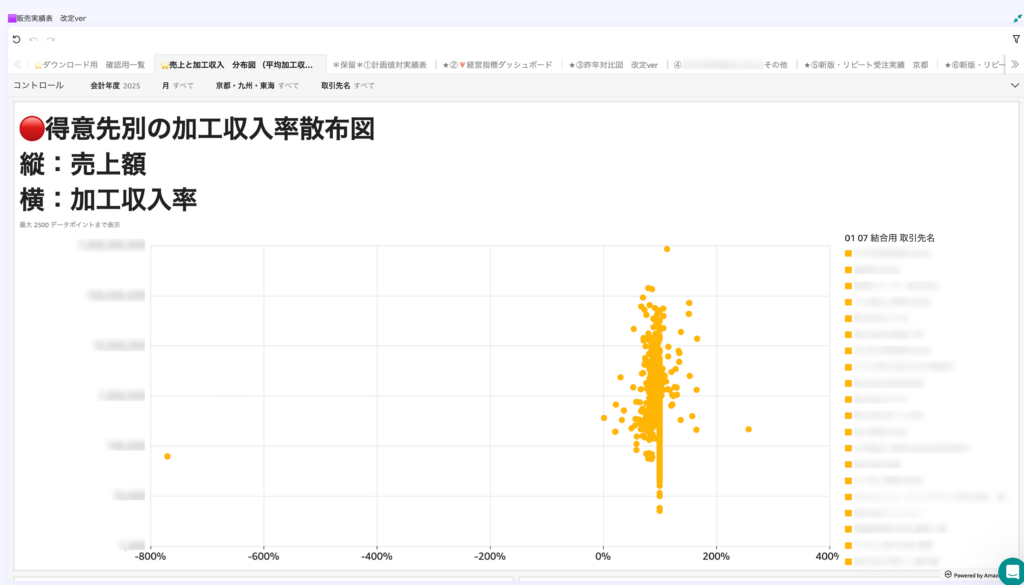This screenshot has width=1024, height=585.
Task: Click the reset (circular arrow) icon in toolbar
Action: [16, 39]
